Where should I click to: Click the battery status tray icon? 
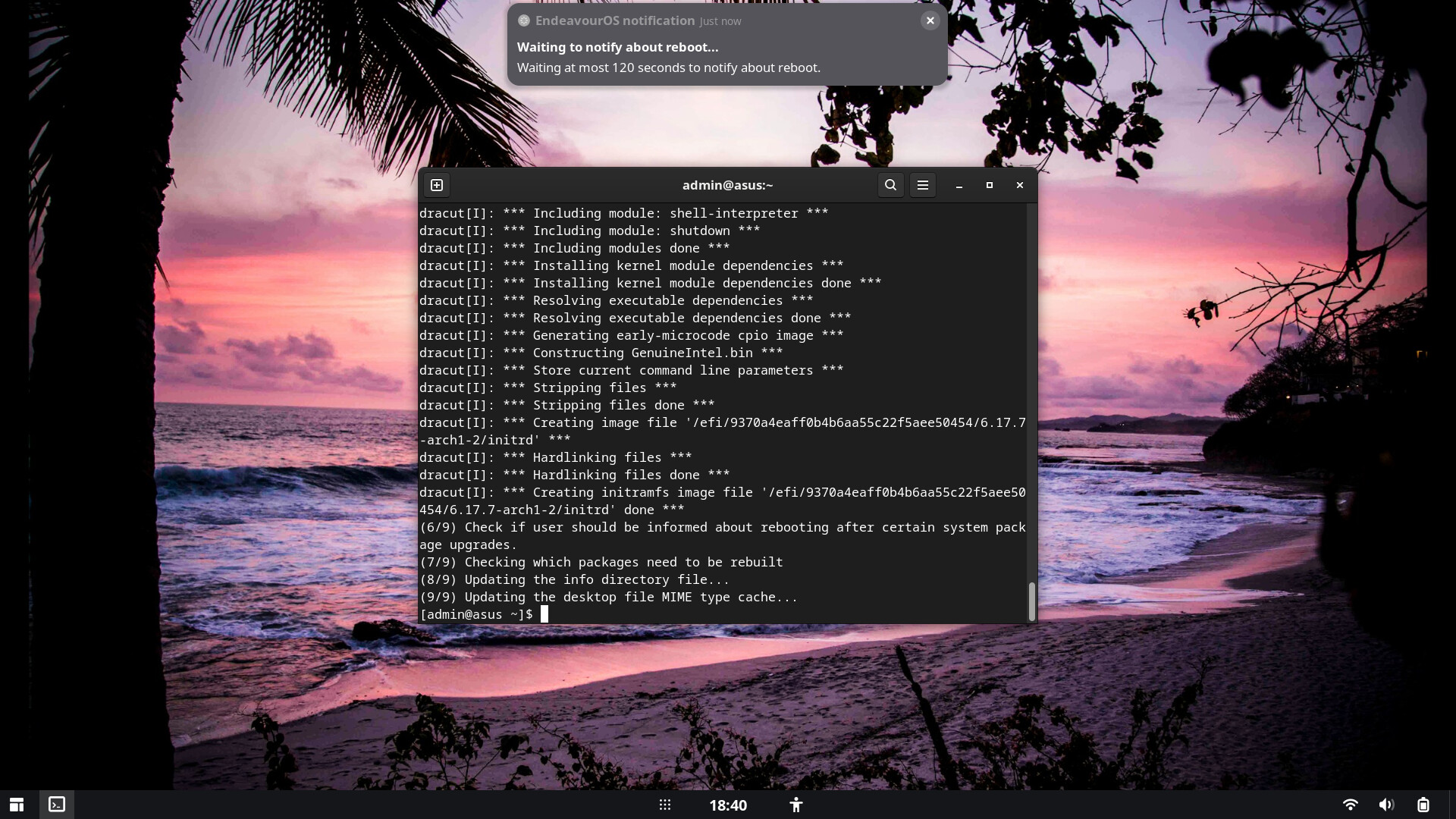point(1423,805)
